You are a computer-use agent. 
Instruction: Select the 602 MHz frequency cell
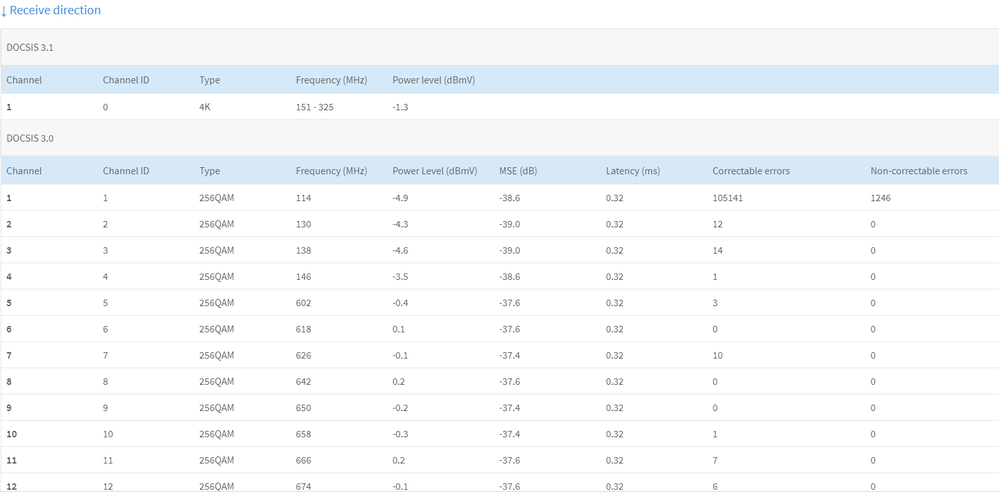[x=304, y=303]
